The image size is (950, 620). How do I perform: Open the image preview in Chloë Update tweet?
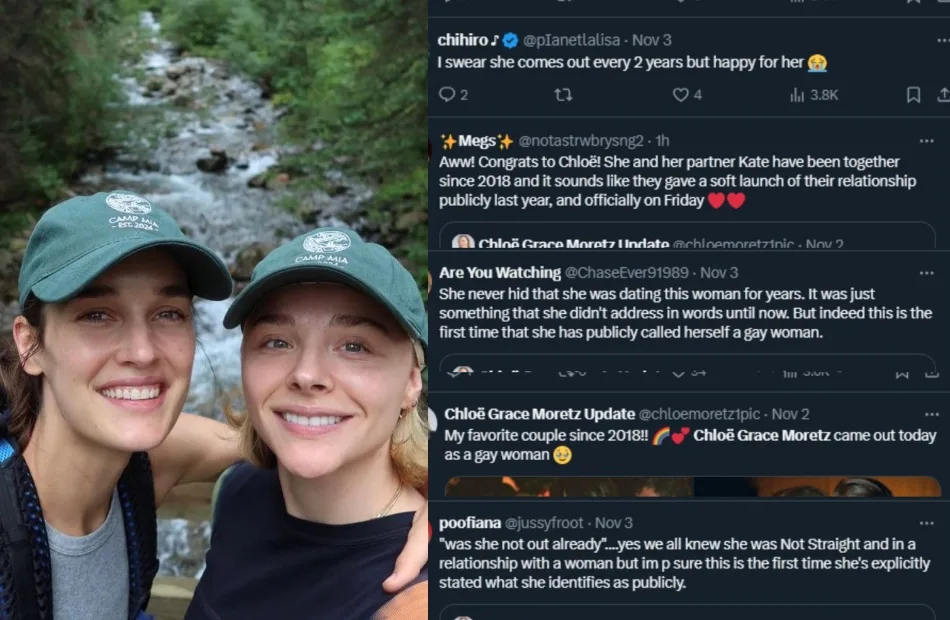(690, 487)
